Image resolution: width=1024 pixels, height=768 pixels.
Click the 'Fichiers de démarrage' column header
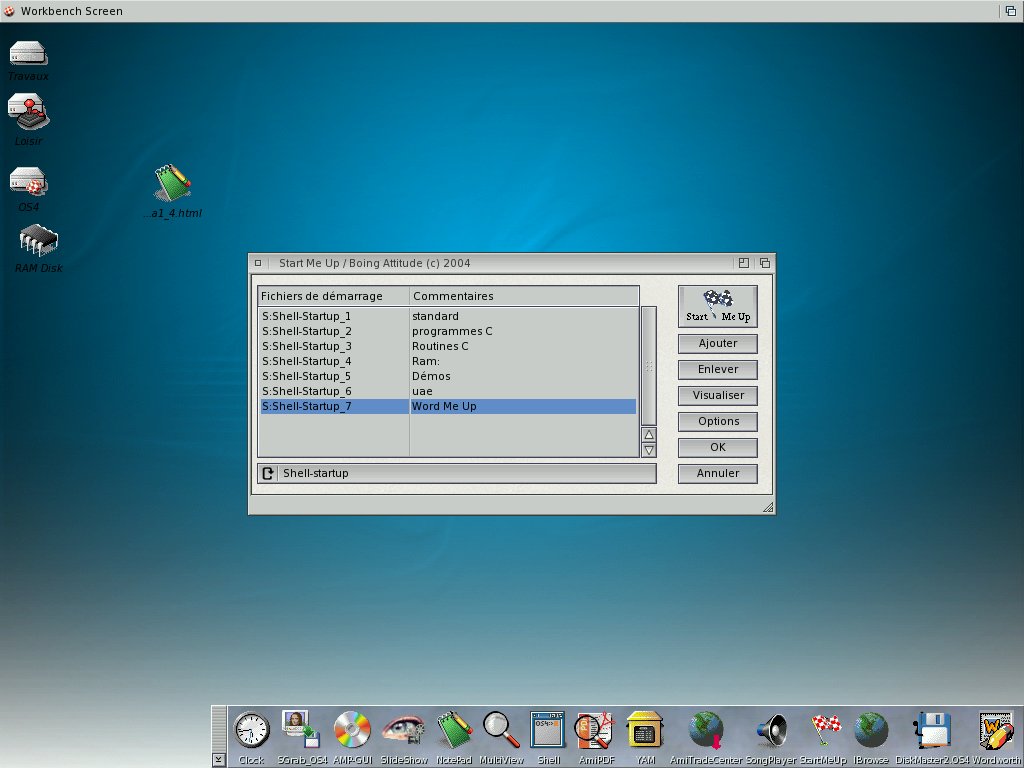tap(334, 296)
